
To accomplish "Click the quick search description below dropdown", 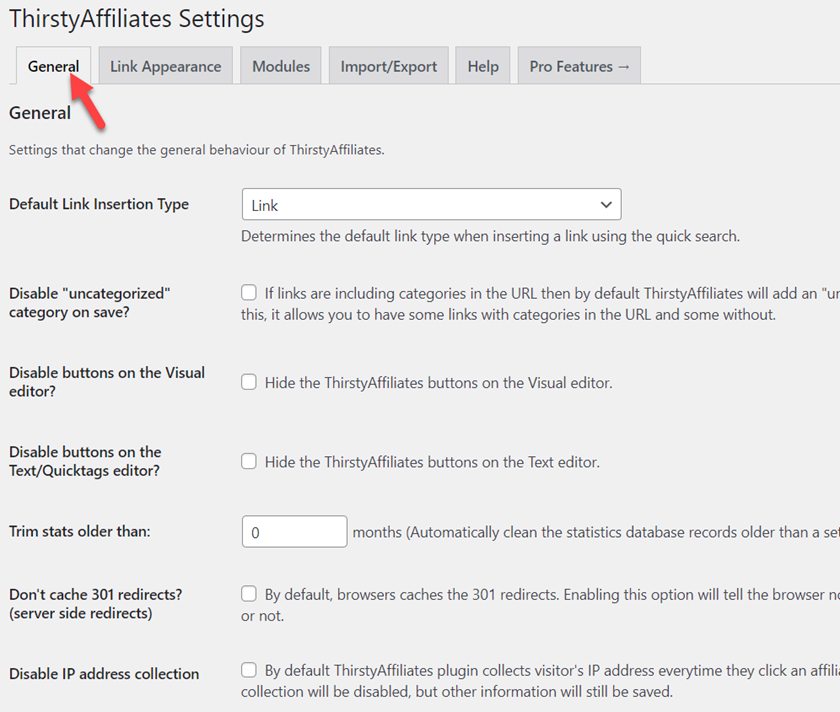I will pyautogui.click(x=490, y=236).
